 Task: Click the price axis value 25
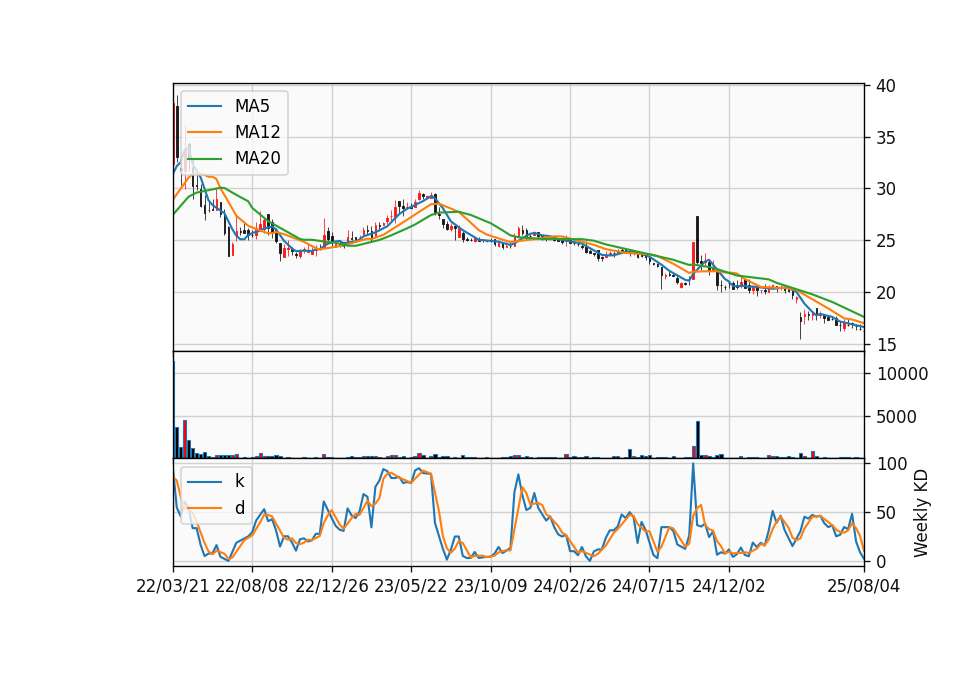(886, 241)
